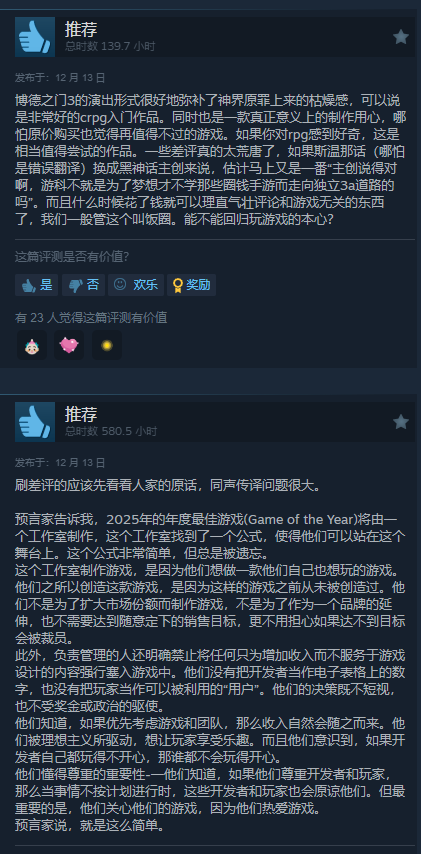Open the review text starting with 博德之门3的演出形式
421x854 pixels.
(x=210, y=161)
